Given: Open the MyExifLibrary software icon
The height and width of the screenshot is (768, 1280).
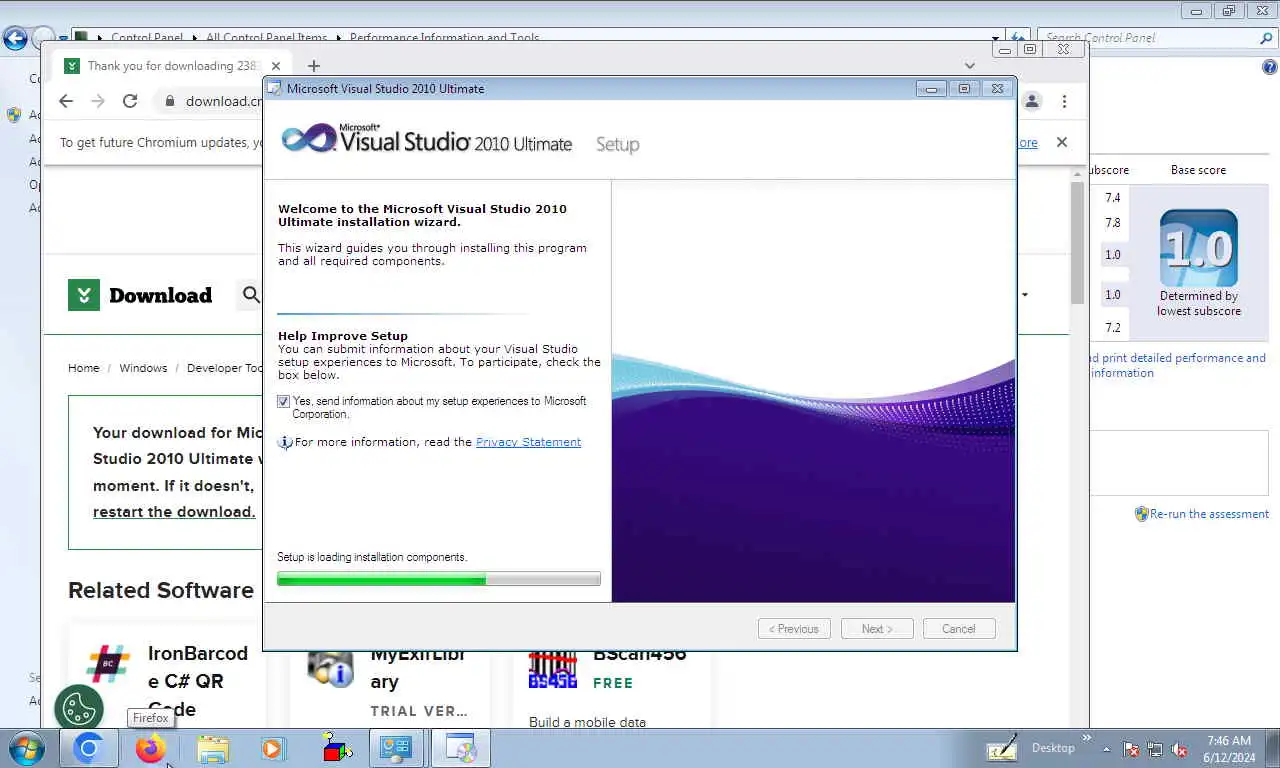Looking at the screenshot, I should 330,668.
